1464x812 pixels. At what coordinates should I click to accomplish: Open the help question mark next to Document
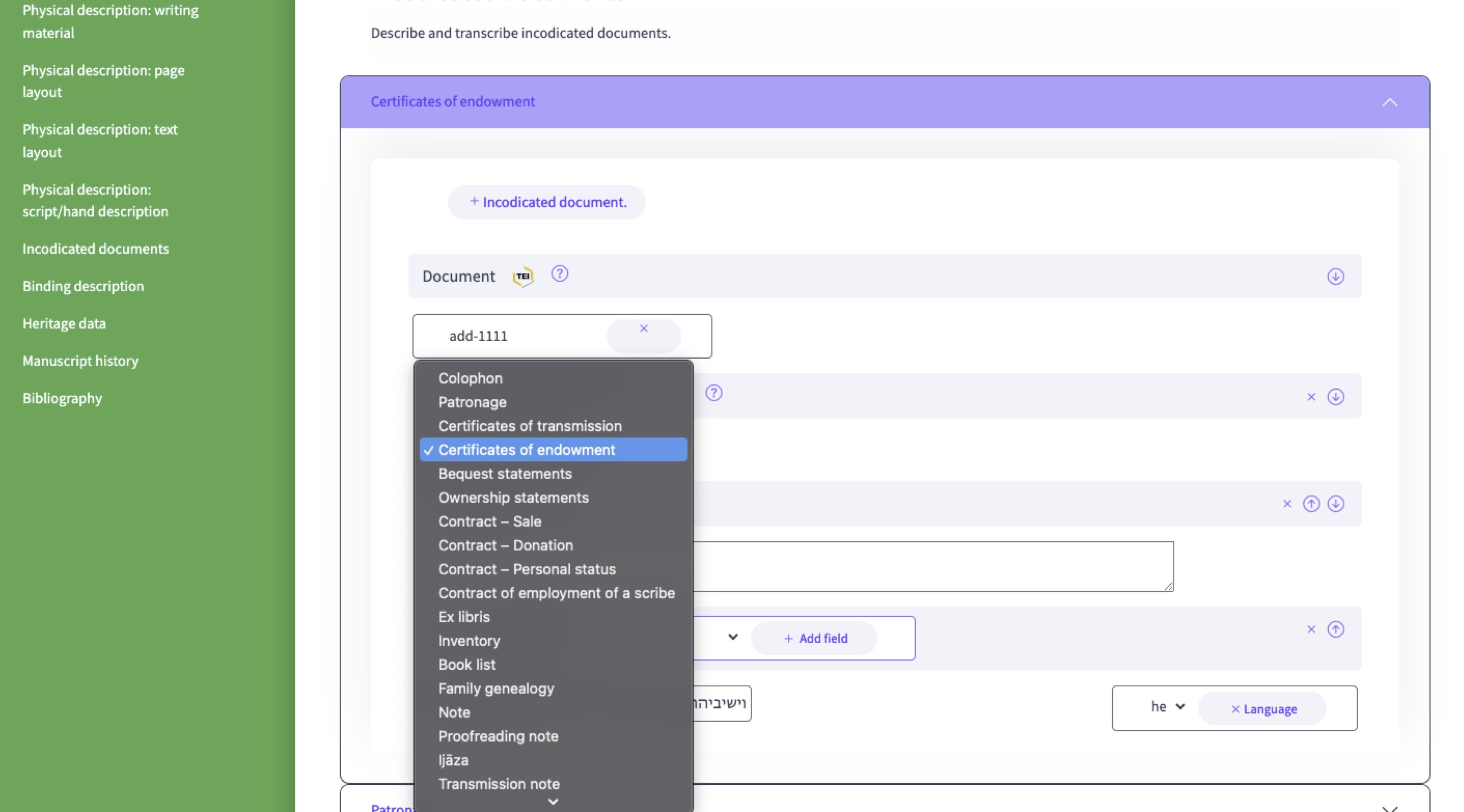(x=559, y=274)
